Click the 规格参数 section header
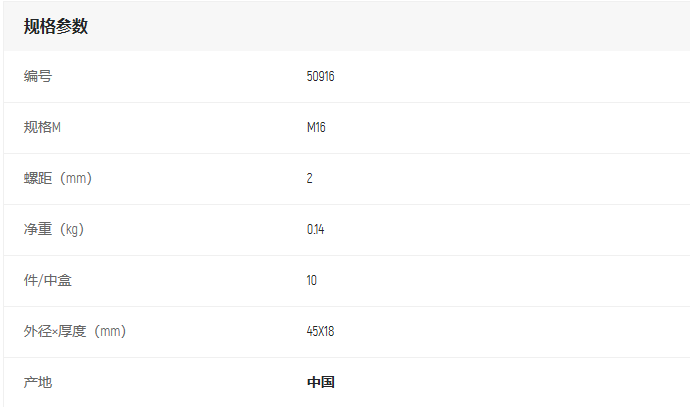 pos(56,26)
